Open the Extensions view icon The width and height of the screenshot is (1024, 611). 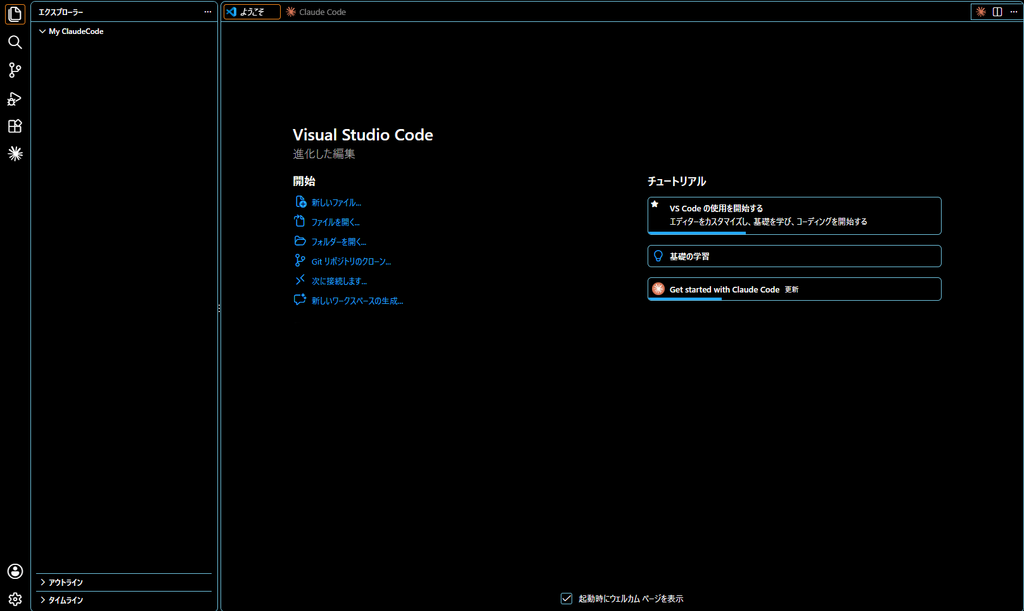(15, 126)
